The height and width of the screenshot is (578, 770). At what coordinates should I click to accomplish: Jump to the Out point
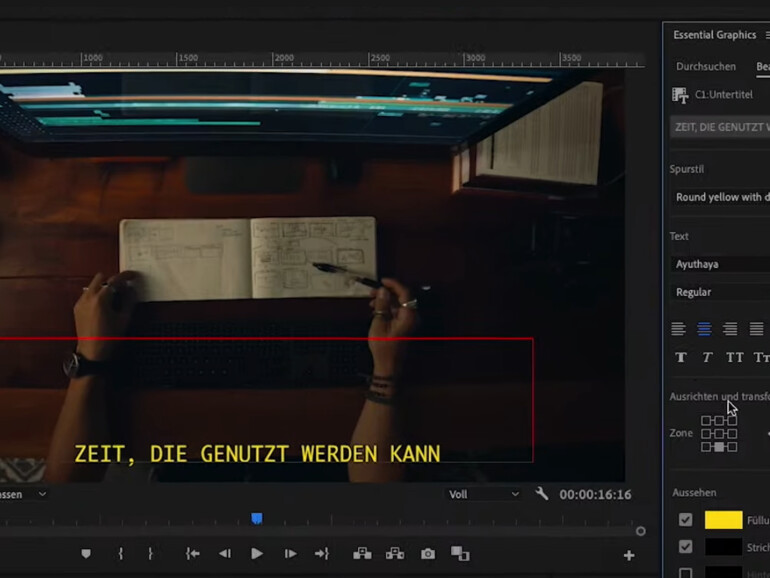[322, 554]
